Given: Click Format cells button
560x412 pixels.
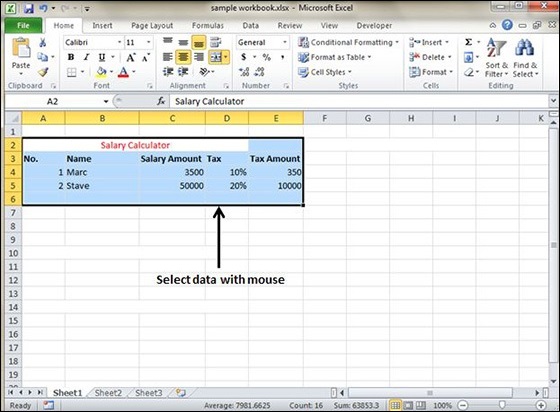Looking at the screenshot, I should [x=431, y=72].
